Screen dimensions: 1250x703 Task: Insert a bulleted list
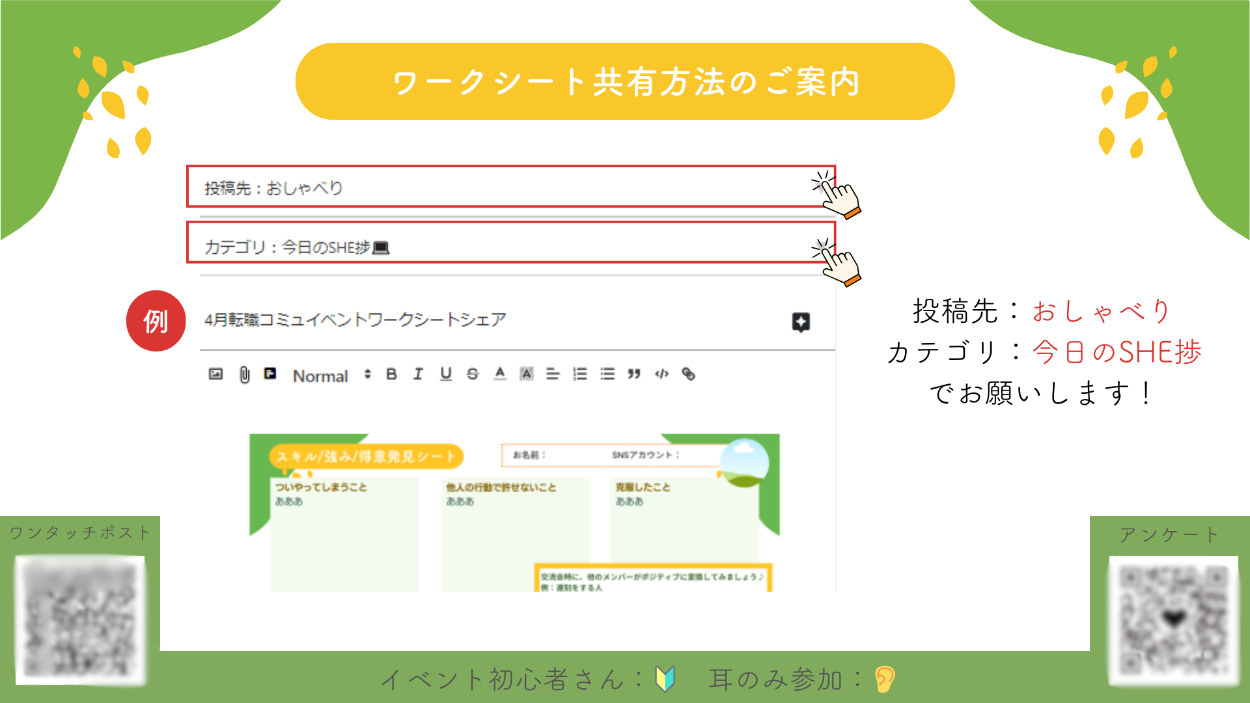click(x=607, y=374)
